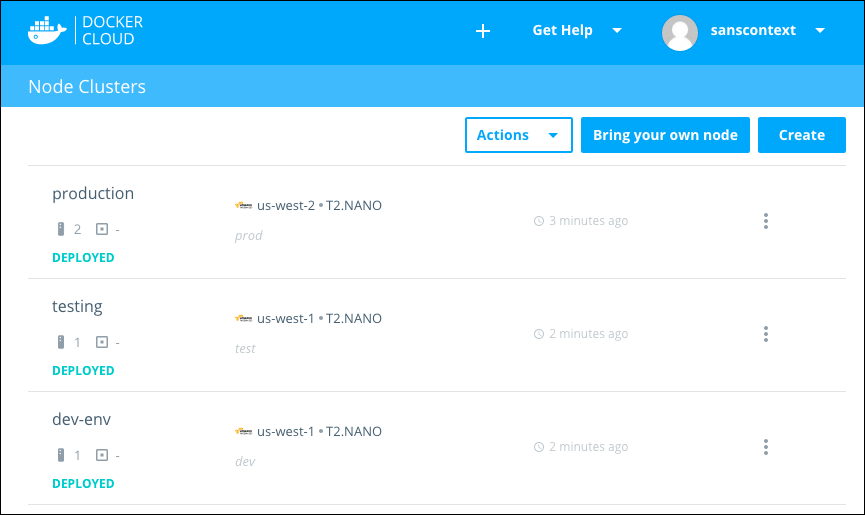This screenshot has height=515, width=865.
Task: Click the Docker Cloud whale logo
Action: 47,30
